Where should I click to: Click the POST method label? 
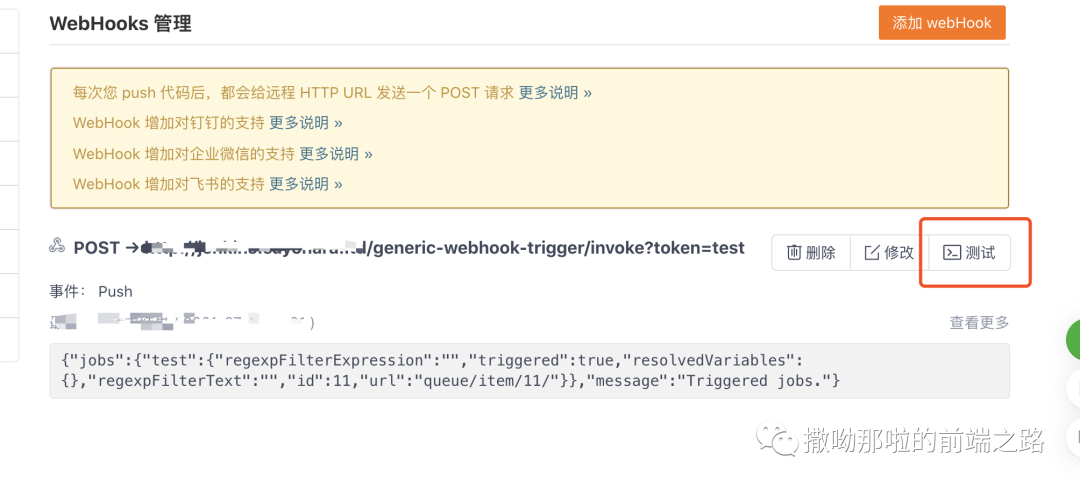click(x=96, y=247)
